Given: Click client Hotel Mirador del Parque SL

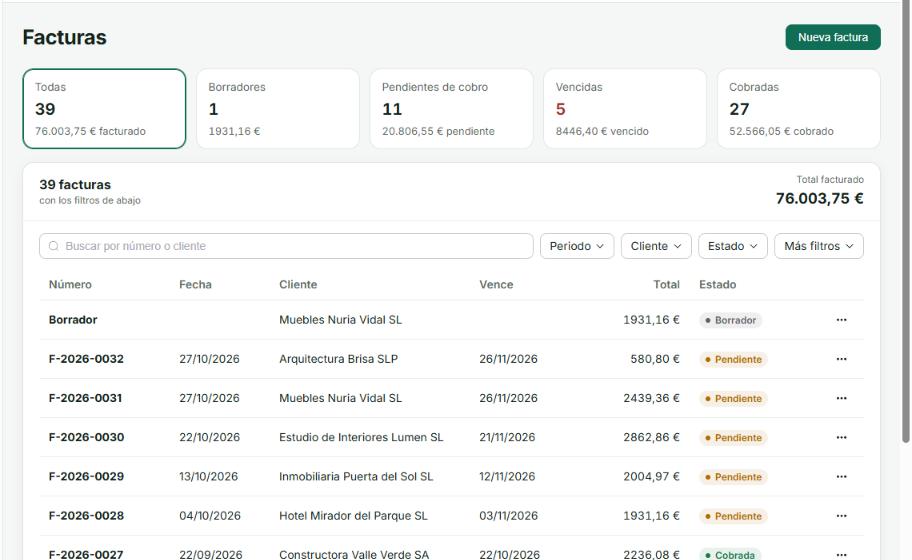Looking at the screenshot, I should coord(353,516).
